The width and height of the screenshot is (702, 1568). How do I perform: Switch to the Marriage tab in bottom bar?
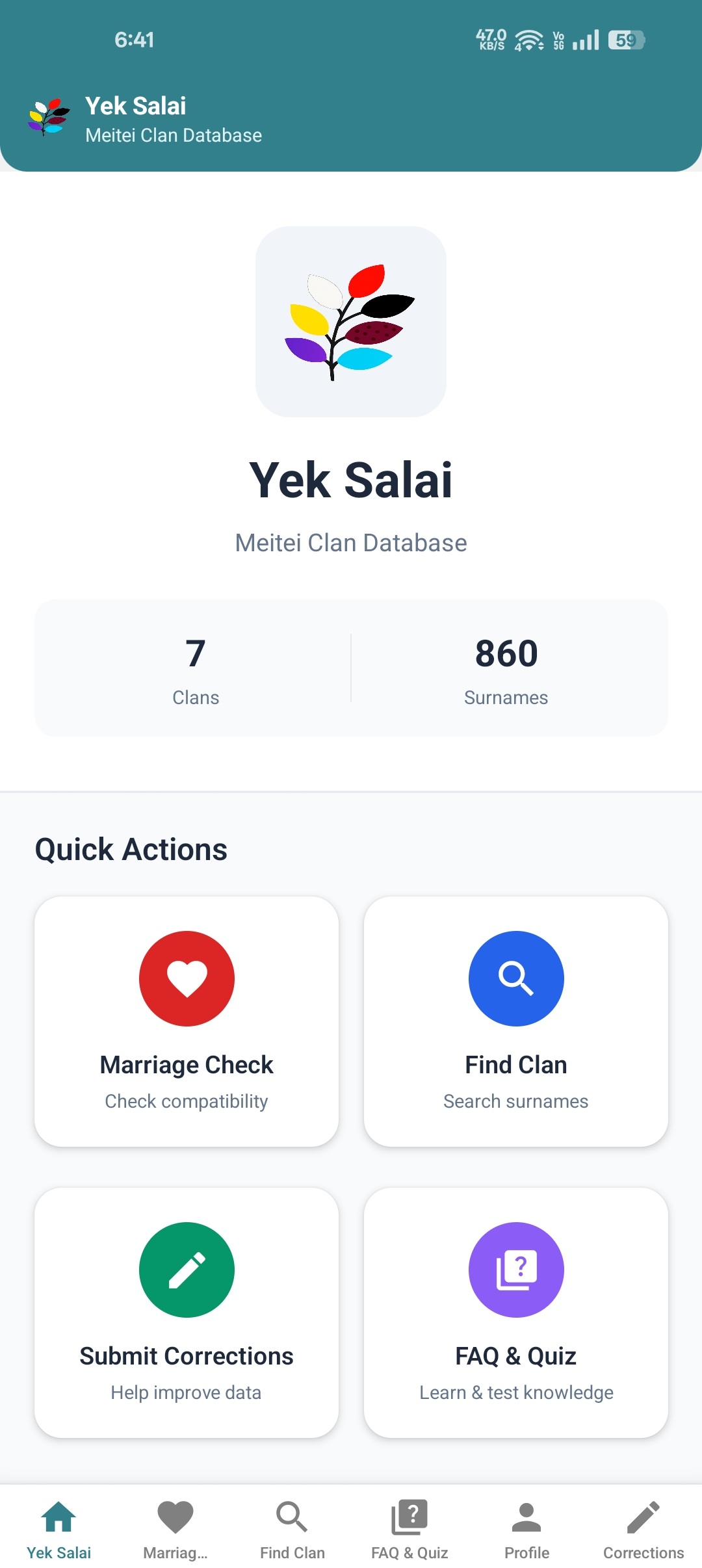click(175, 1529)
